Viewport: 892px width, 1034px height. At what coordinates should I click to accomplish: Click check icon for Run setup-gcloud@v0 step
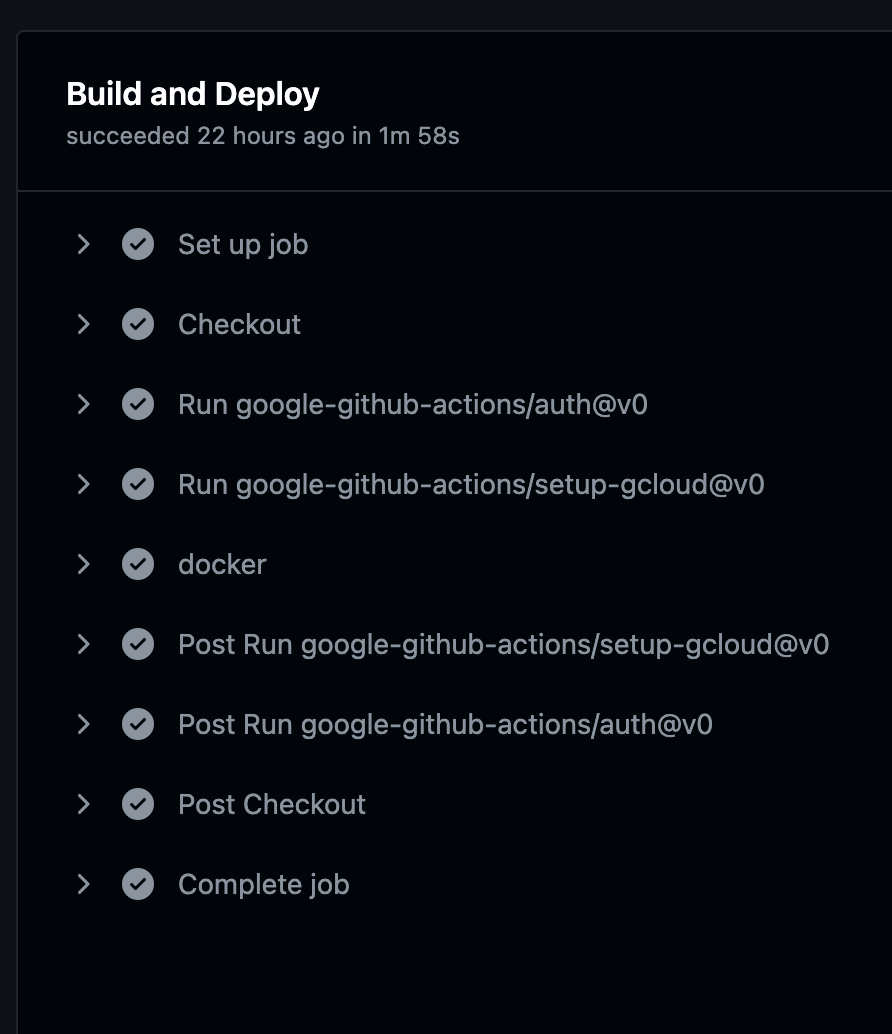click(138, 484)
